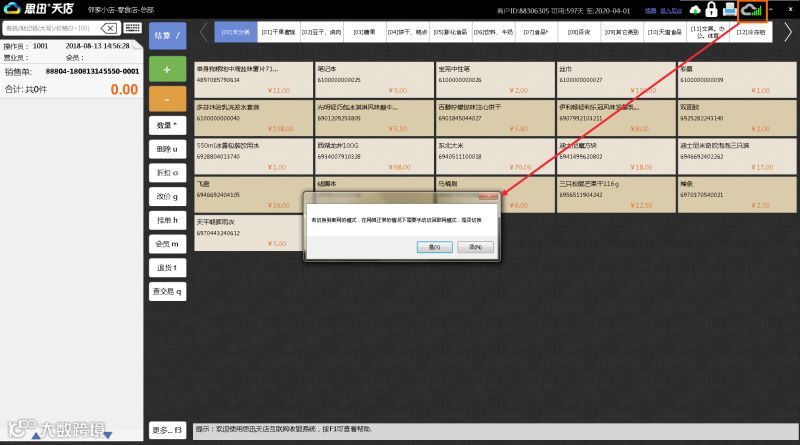
Task: Click the cloud network signal status icon
Action: (x=752, y=10)
